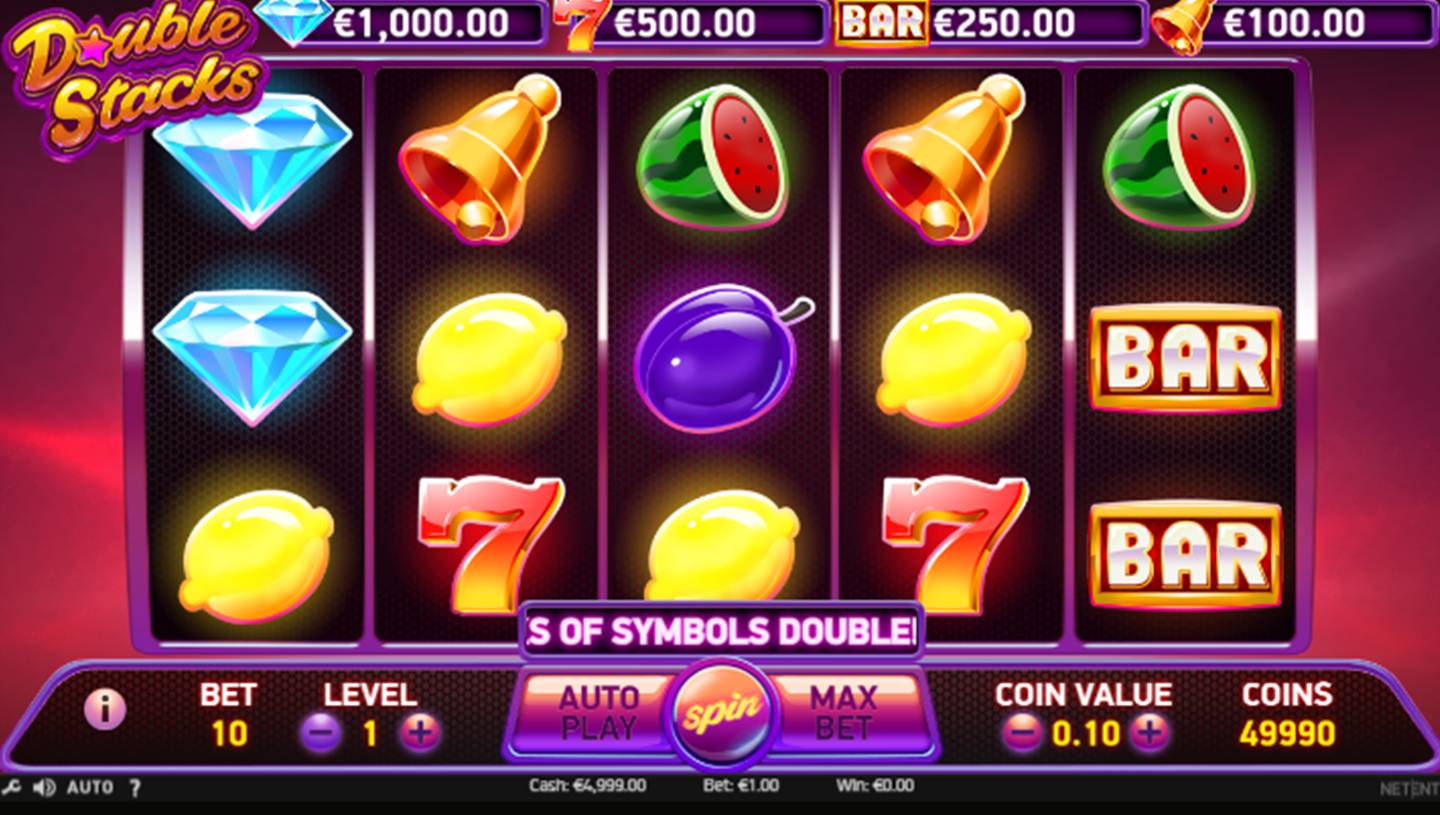
Task: Click the purple plum symbol on center reel
Action: click(718, 358)
